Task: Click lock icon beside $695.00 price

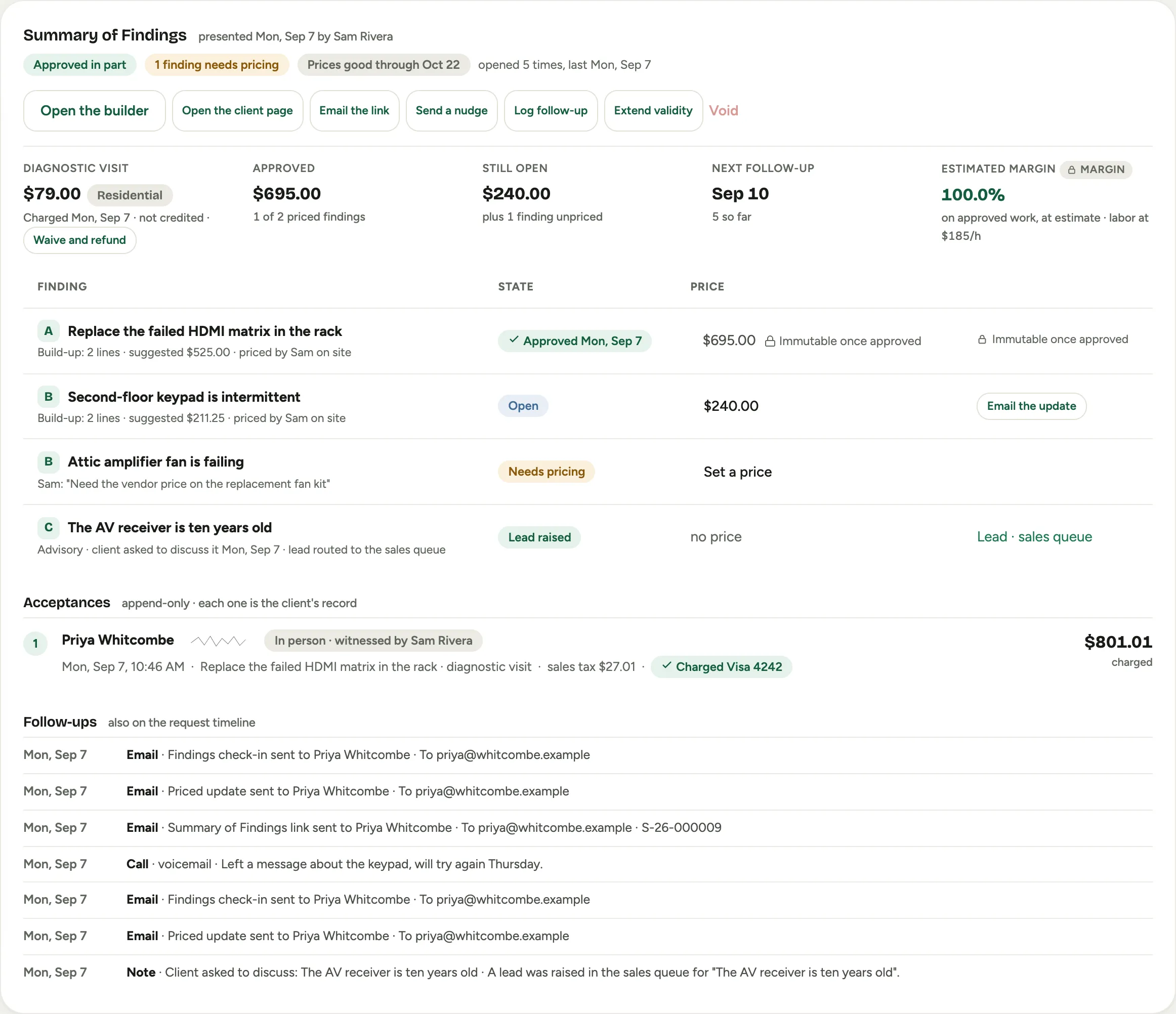Action: (770, 341)
